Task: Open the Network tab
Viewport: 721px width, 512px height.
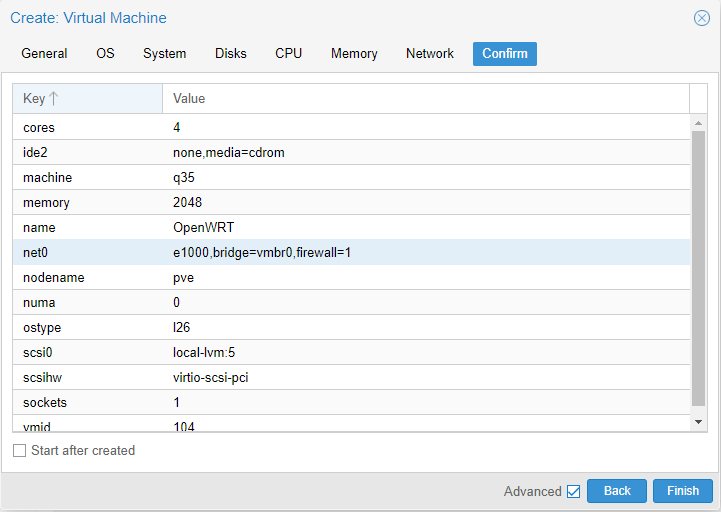Action: click(429, 54)
